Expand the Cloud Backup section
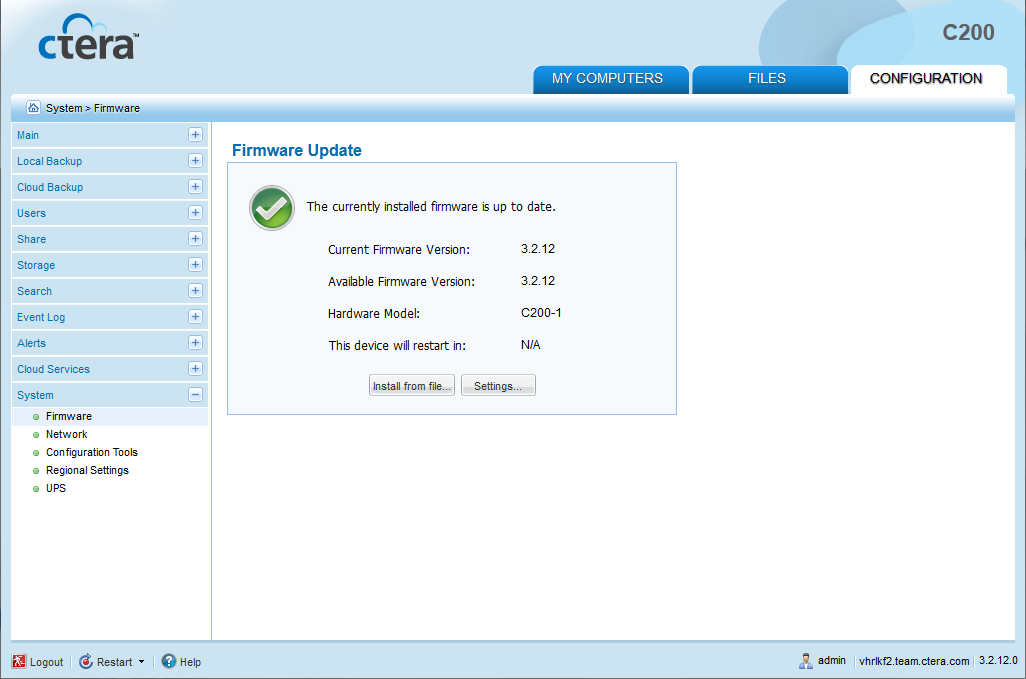This screenshot has width=1026, height=679. tap(195, 187)
